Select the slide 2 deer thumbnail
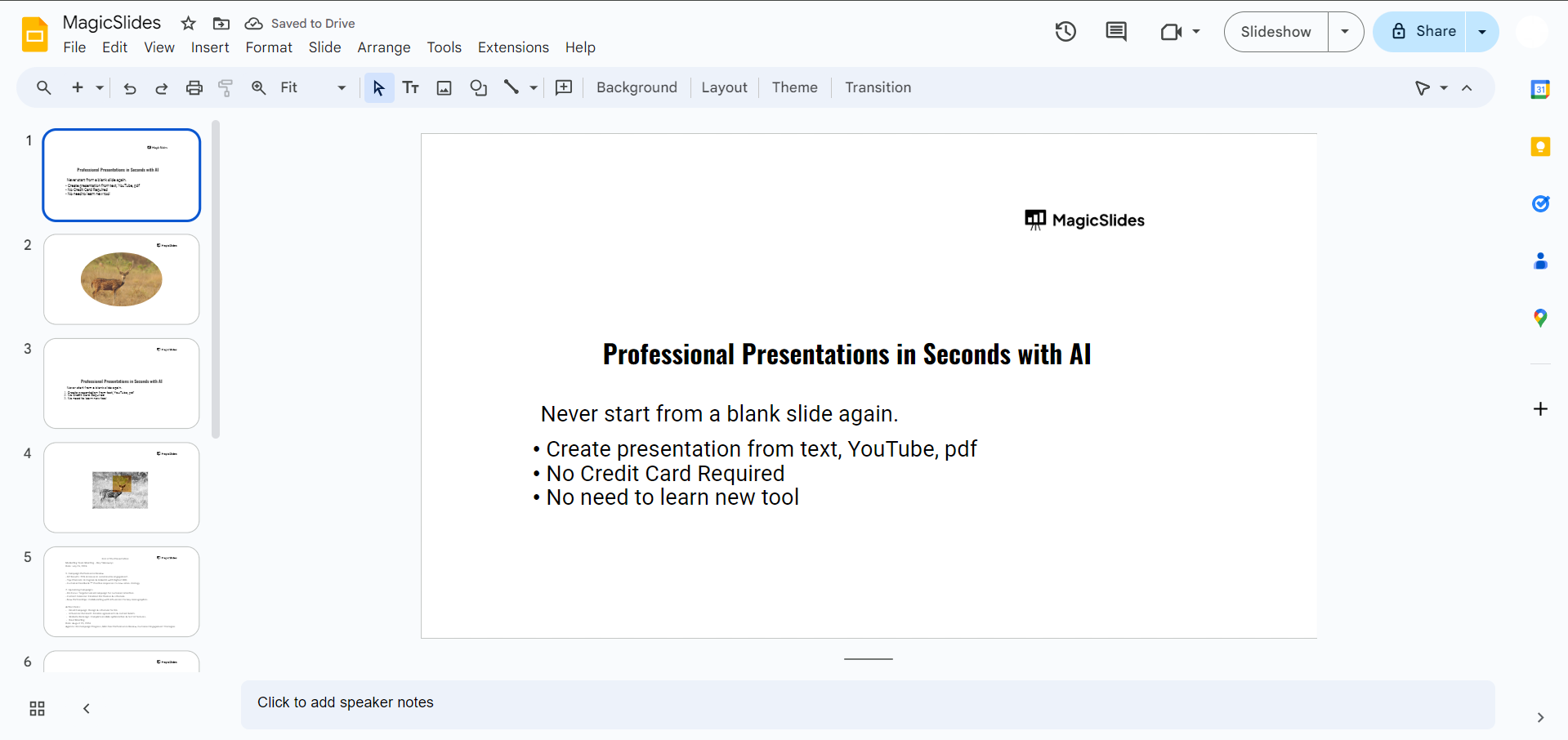The width and height of the screenshot is (1568, 740). coord(122,279)
